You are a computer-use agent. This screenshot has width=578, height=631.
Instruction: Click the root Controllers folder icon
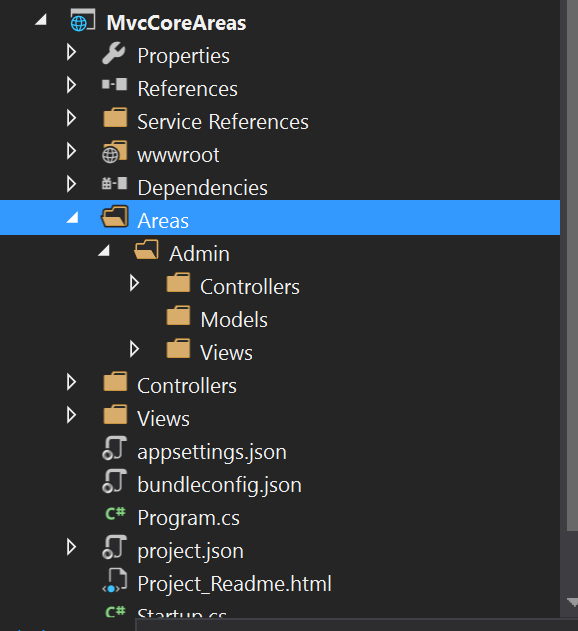coord(115,382)
